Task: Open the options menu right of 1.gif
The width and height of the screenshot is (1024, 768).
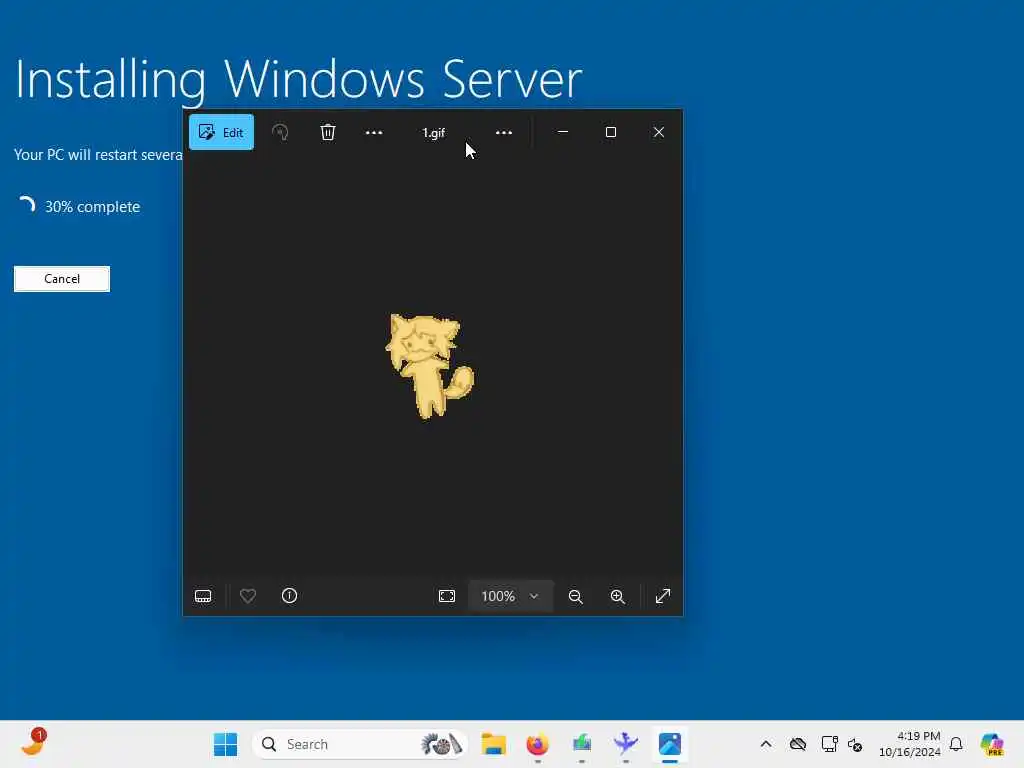Action: [504, 133]
